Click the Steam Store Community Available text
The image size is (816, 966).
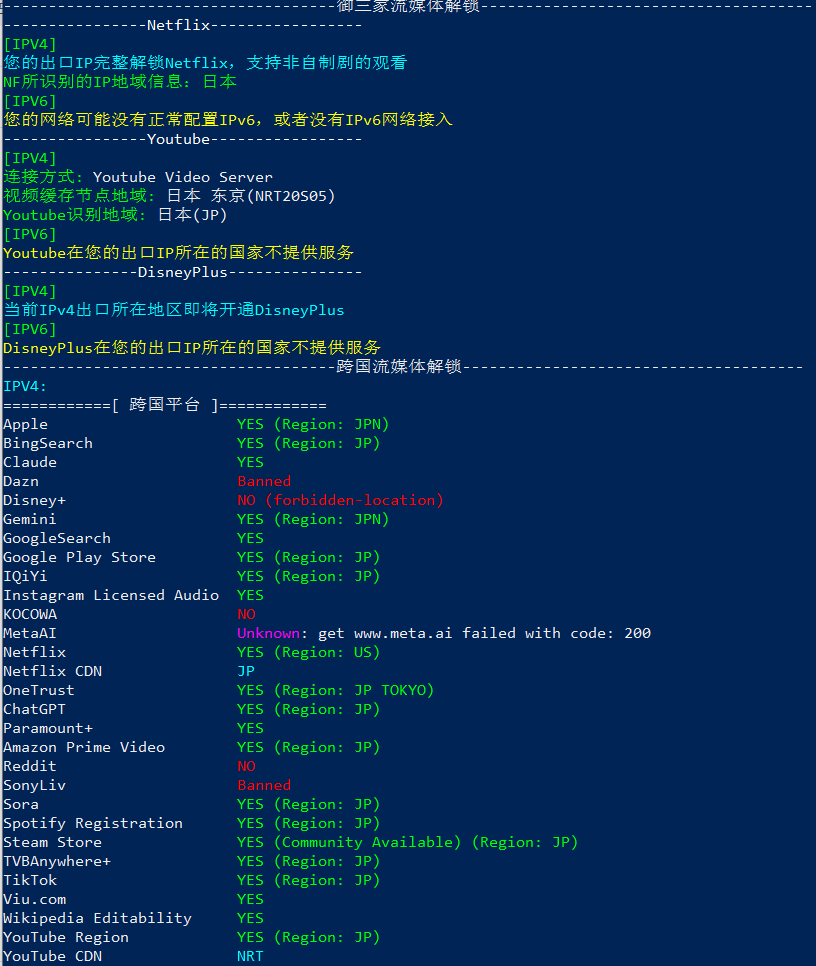coord(367,842)
